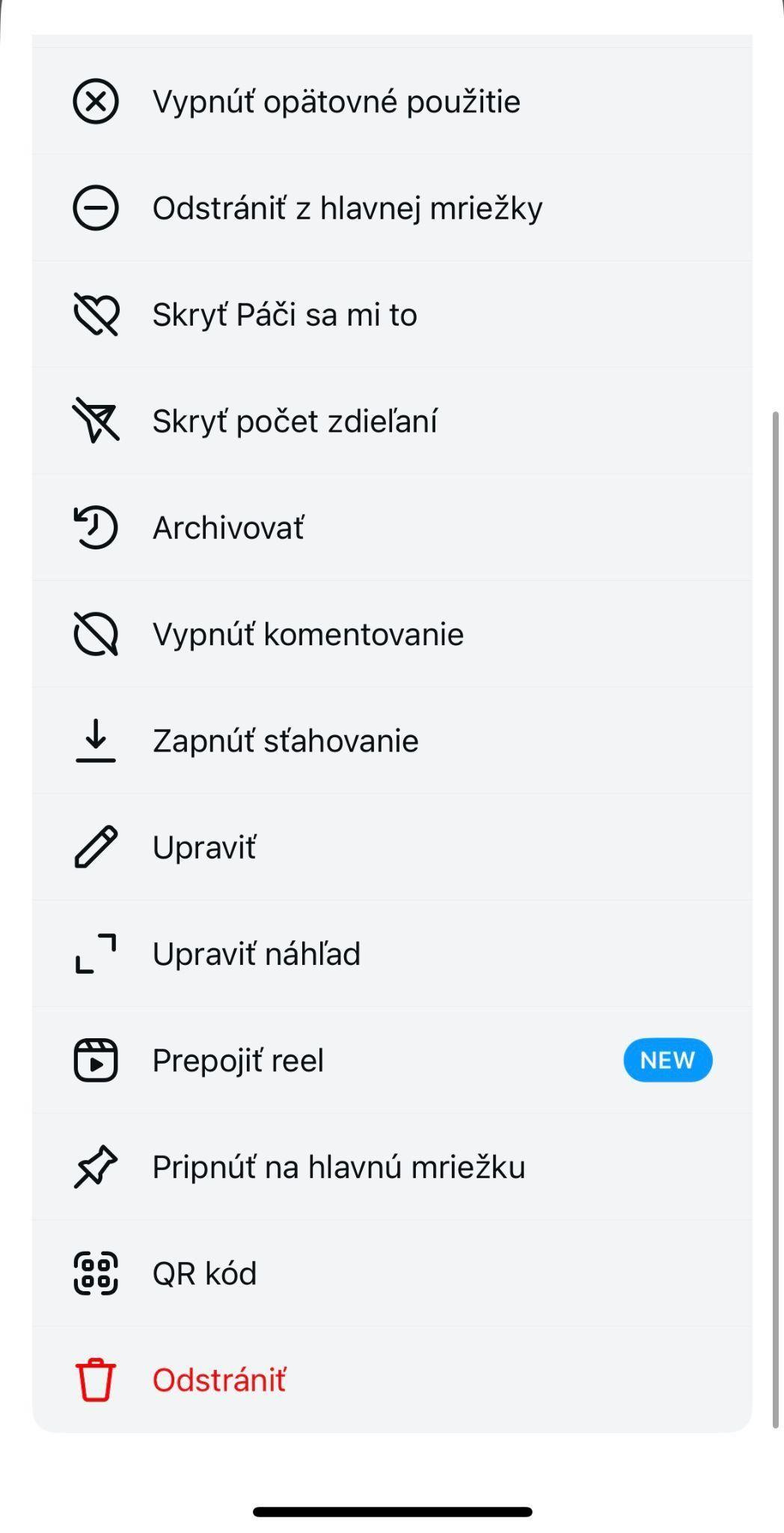Image resolution: width=784 pixels, height=1533 pixels.
Task: Hide likes via Skryť Páči sa mi to
Action: pos(284,314)
